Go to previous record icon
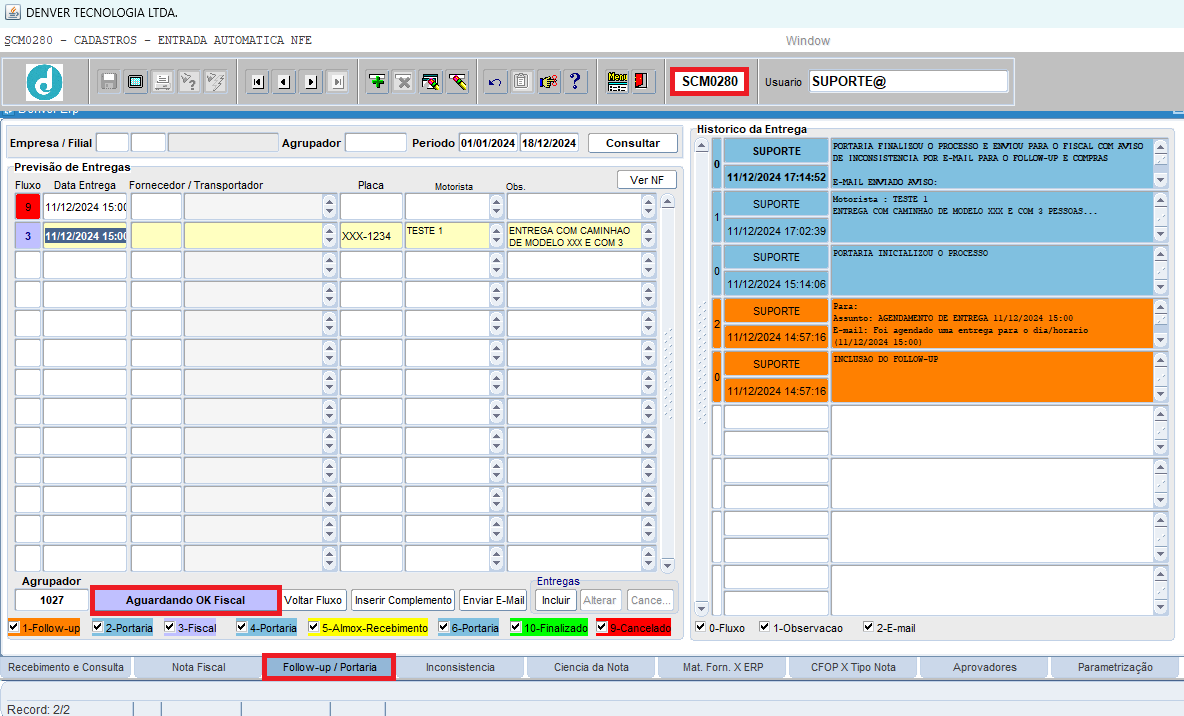This screenshot has height=716, width=1184. coord(285,82)
